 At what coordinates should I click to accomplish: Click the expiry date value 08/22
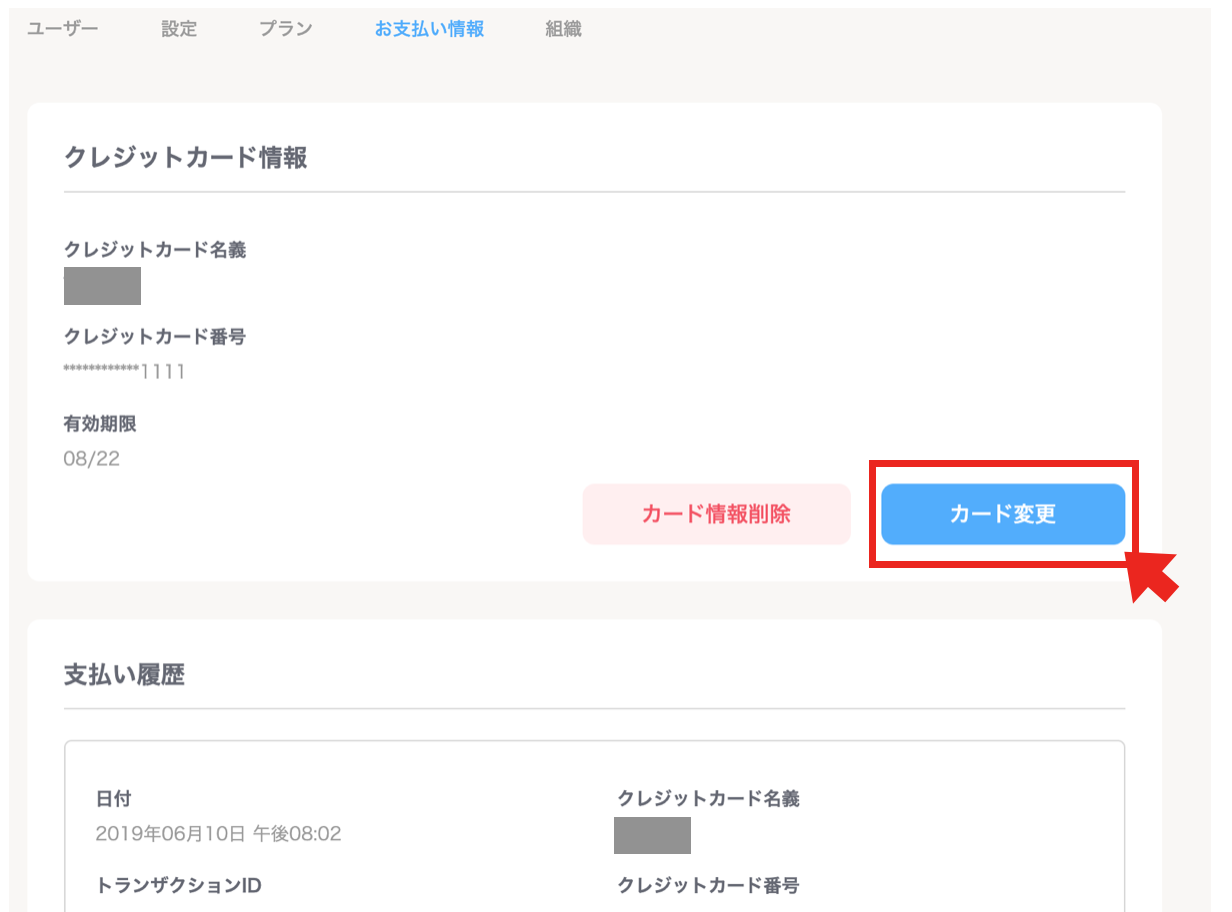(x=92, y=460)
